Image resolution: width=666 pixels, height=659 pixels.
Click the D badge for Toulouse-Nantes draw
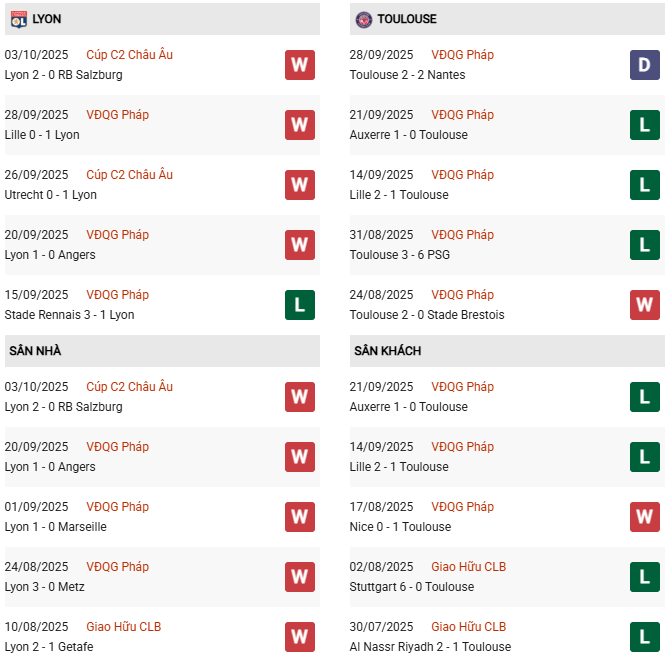coord(644,65)
